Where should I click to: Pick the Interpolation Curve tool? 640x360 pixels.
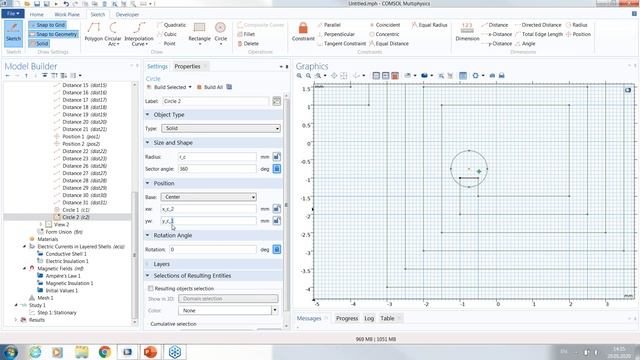[x=139, y=34]
